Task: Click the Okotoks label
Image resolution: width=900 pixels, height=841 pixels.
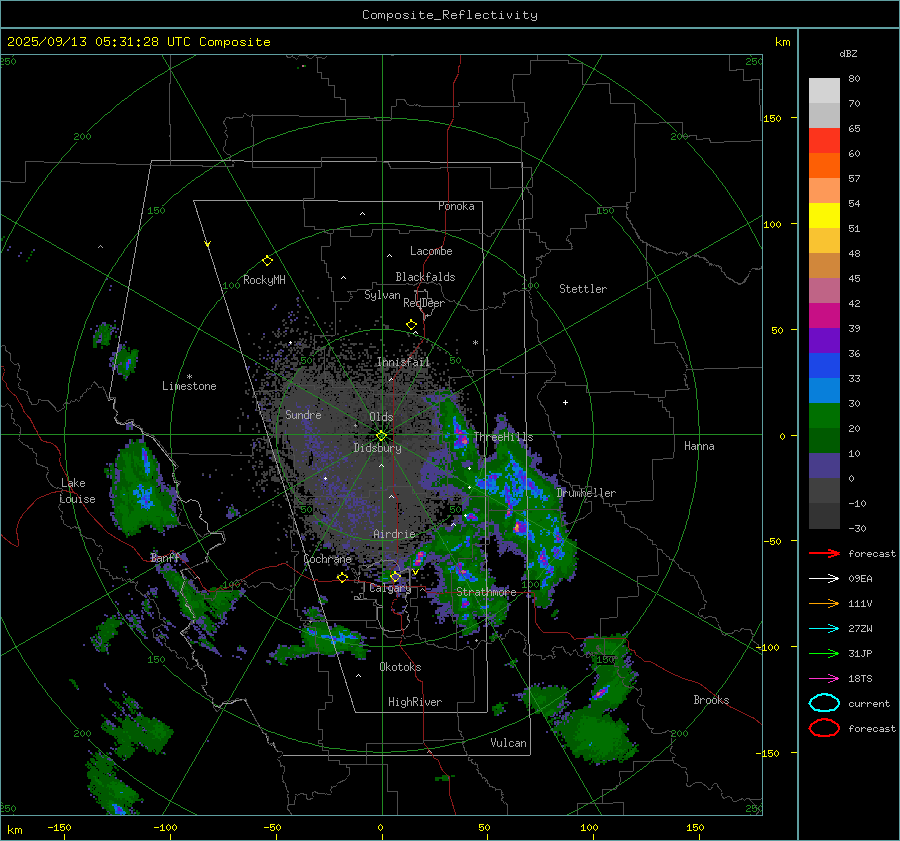Action: click(x=400, y=667)
